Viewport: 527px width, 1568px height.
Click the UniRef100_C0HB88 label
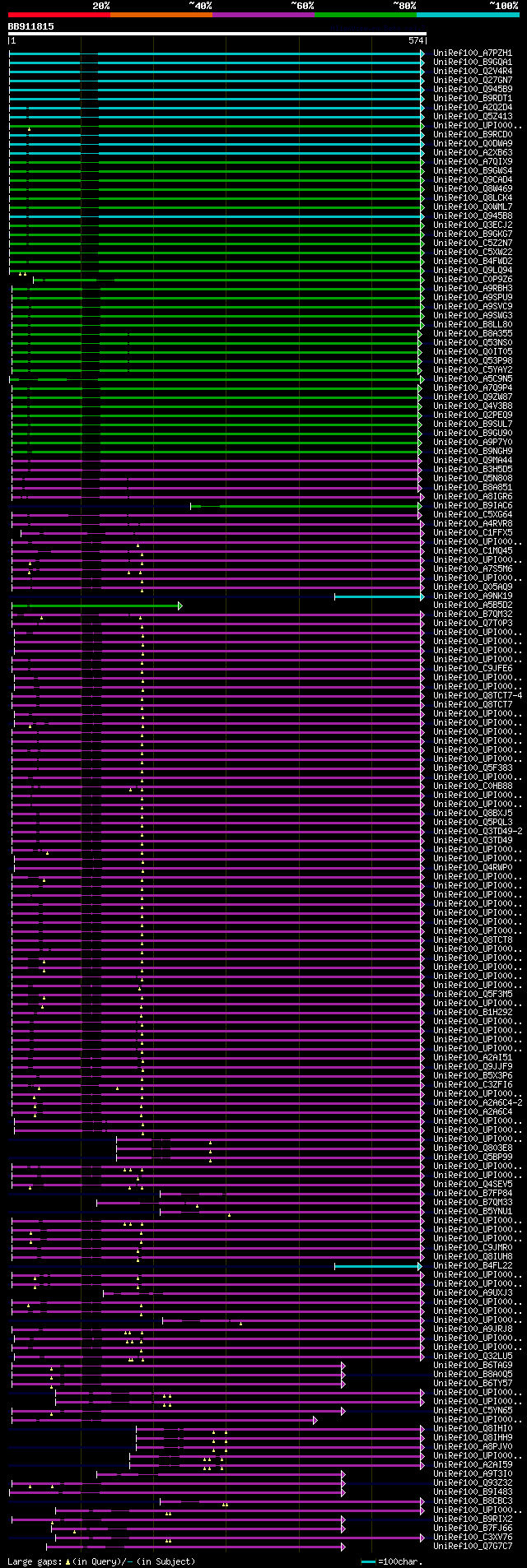coord(473,786)
